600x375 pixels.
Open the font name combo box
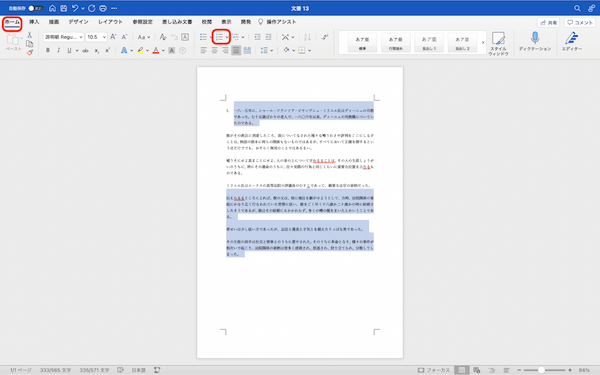point(63,37)
